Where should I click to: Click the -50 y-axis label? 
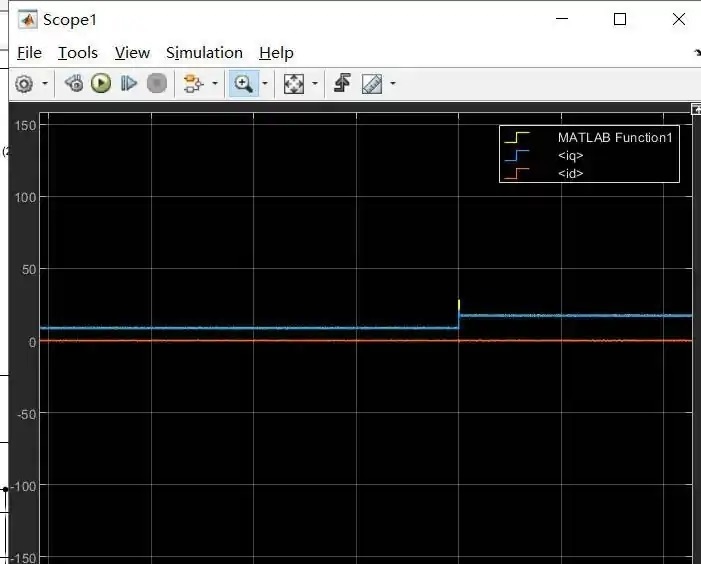tap(27, 414)
